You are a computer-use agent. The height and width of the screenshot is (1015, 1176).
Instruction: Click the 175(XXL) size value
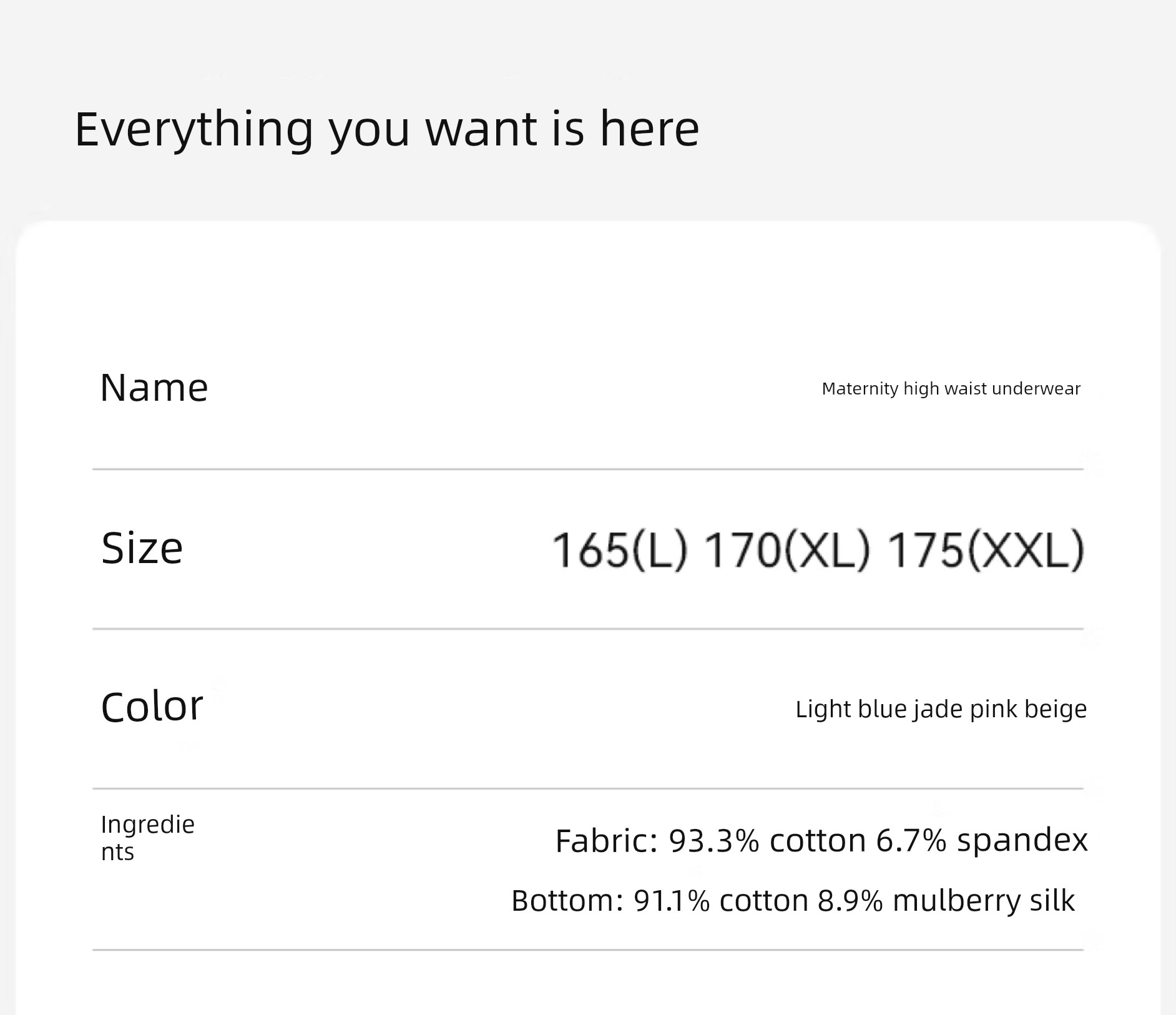click(986, 550)
